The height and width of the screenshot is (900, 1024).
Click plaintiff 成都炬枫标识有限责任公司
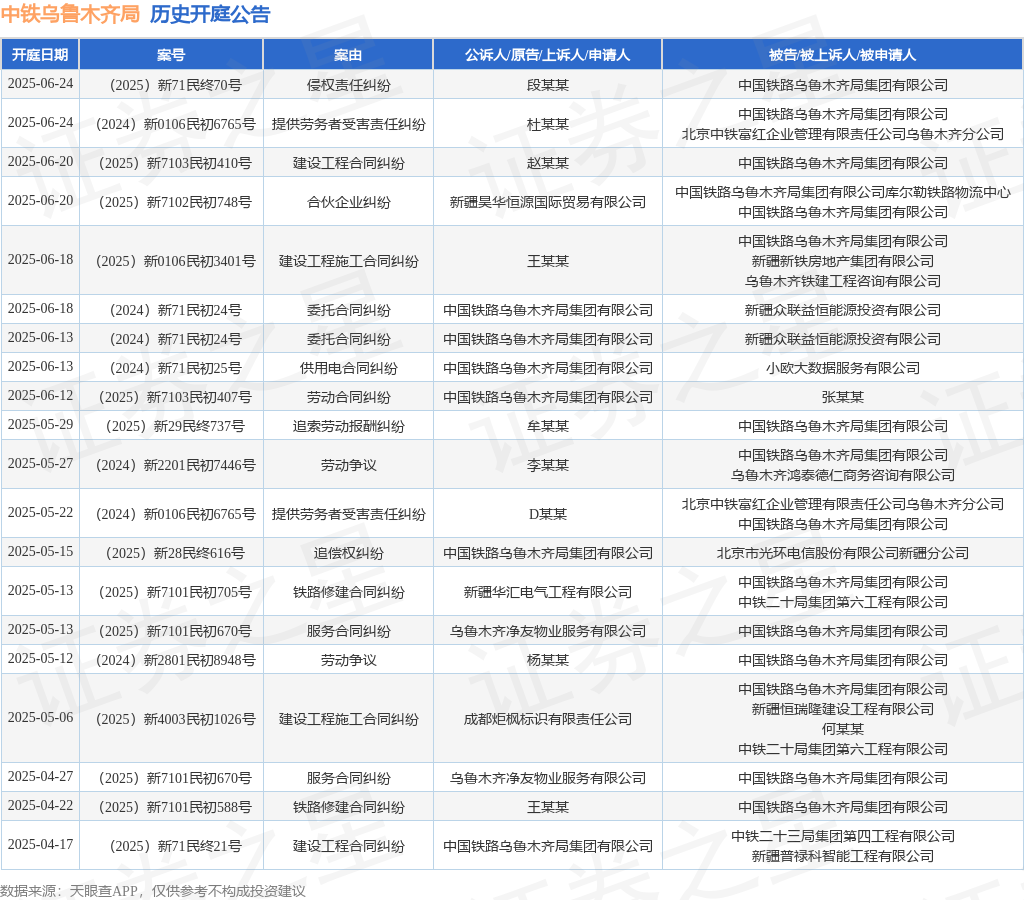(547, 719)
